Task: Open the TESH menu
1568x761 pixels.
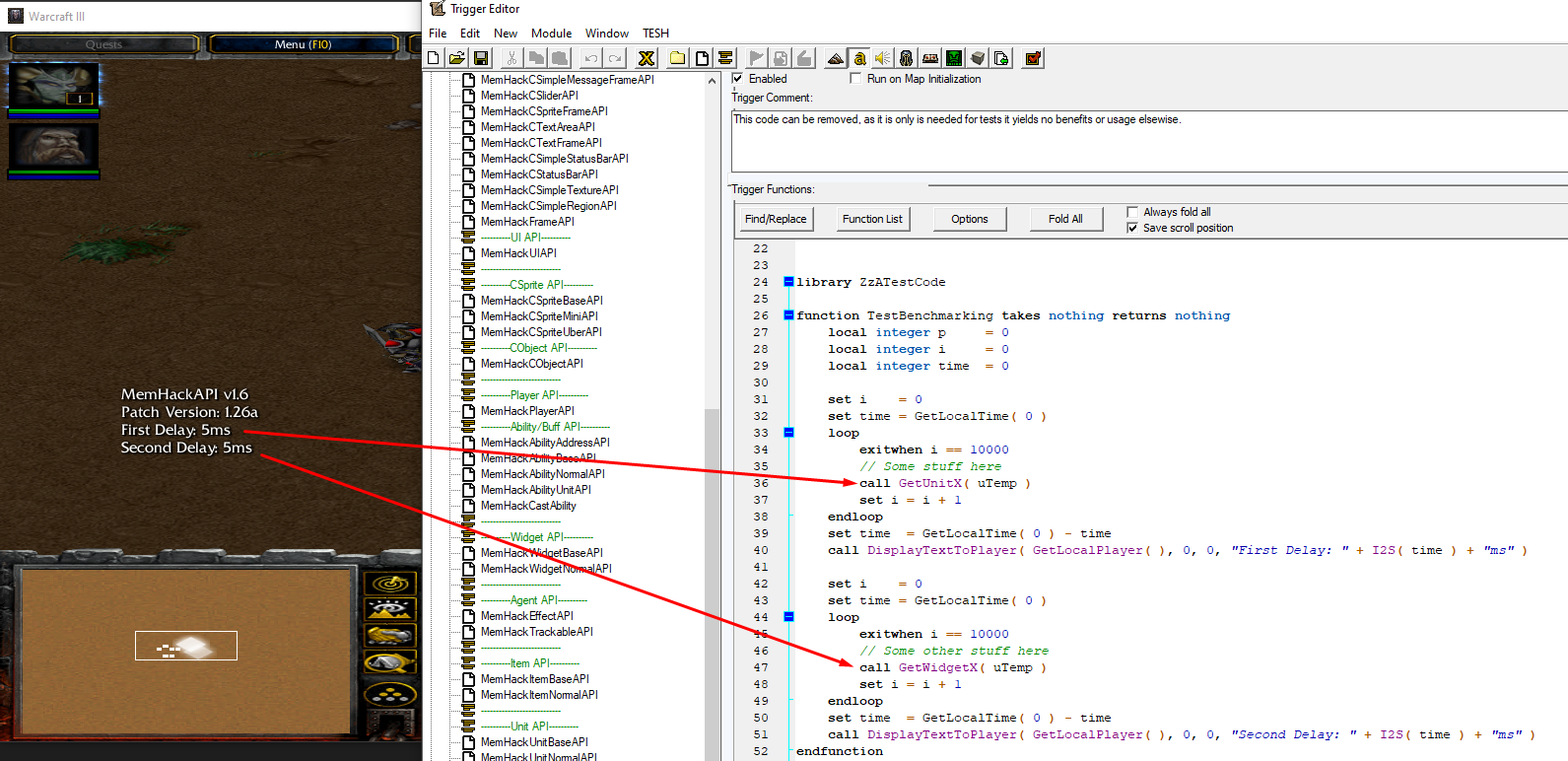Action: point(655,34)
